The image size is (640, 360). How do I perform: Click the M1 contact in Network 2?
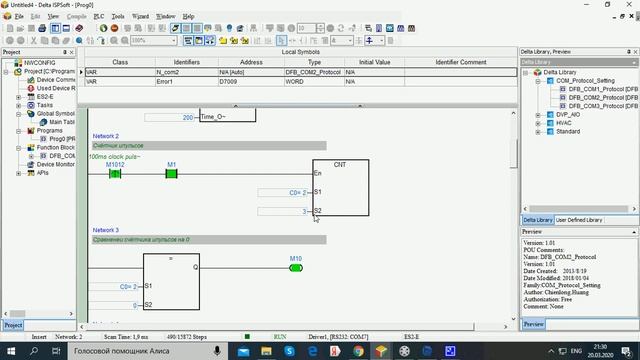coord(171,174)
